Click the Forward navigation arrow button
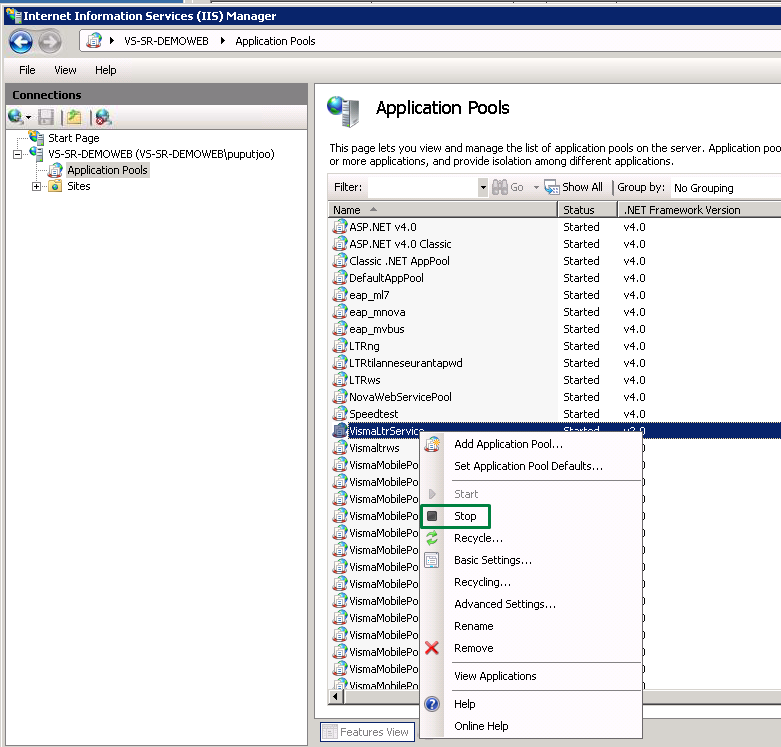The height and width of the screenshot is (747, 781). tap(50, 41)
